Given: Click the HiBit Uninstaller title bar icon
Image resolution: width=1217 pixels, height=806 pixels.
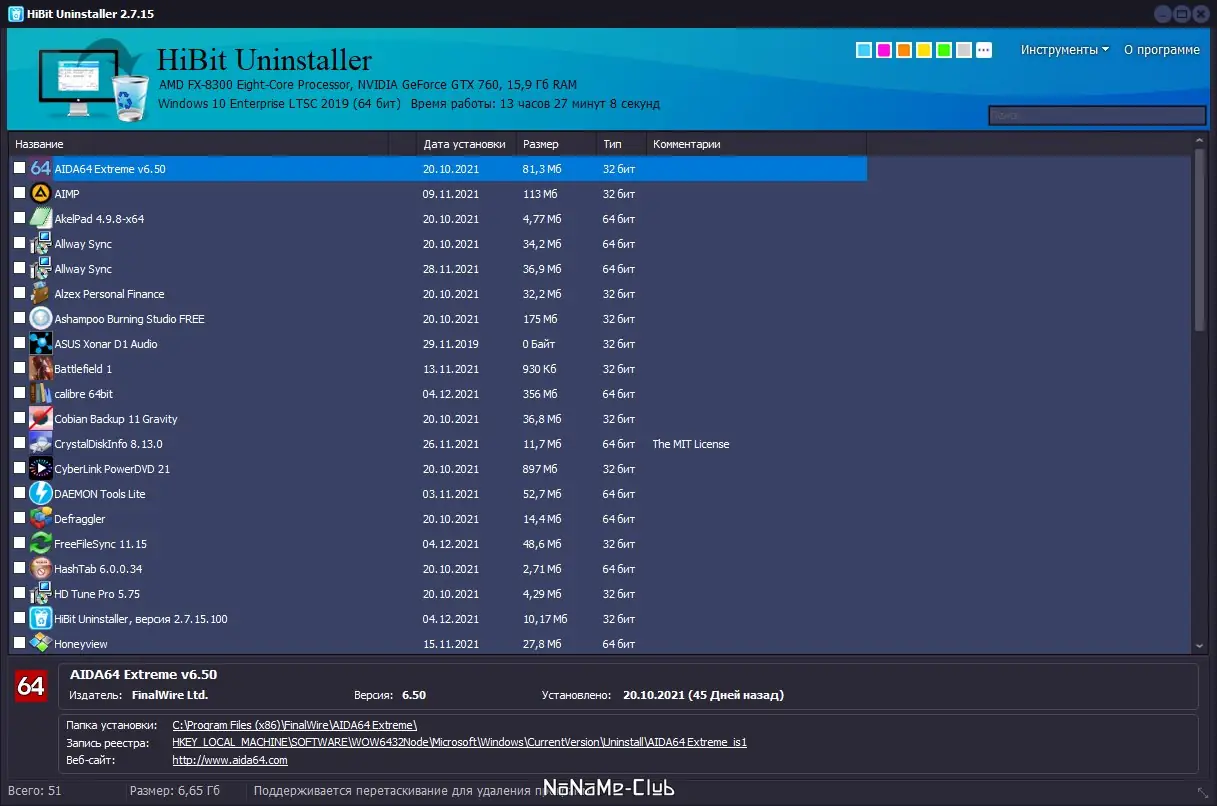Looking at the screenshot, I should [16, 13].
